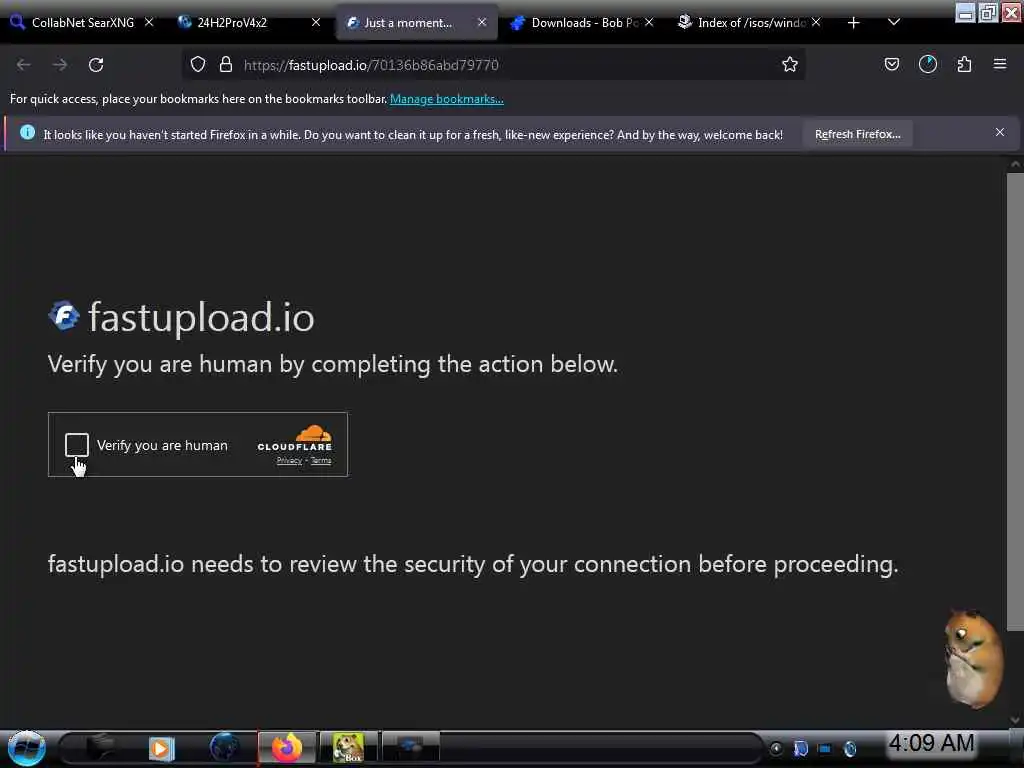Open tracking protection shield icon
The height and width of the screenshot is (768, 1024).
click(x=198, y=65)
